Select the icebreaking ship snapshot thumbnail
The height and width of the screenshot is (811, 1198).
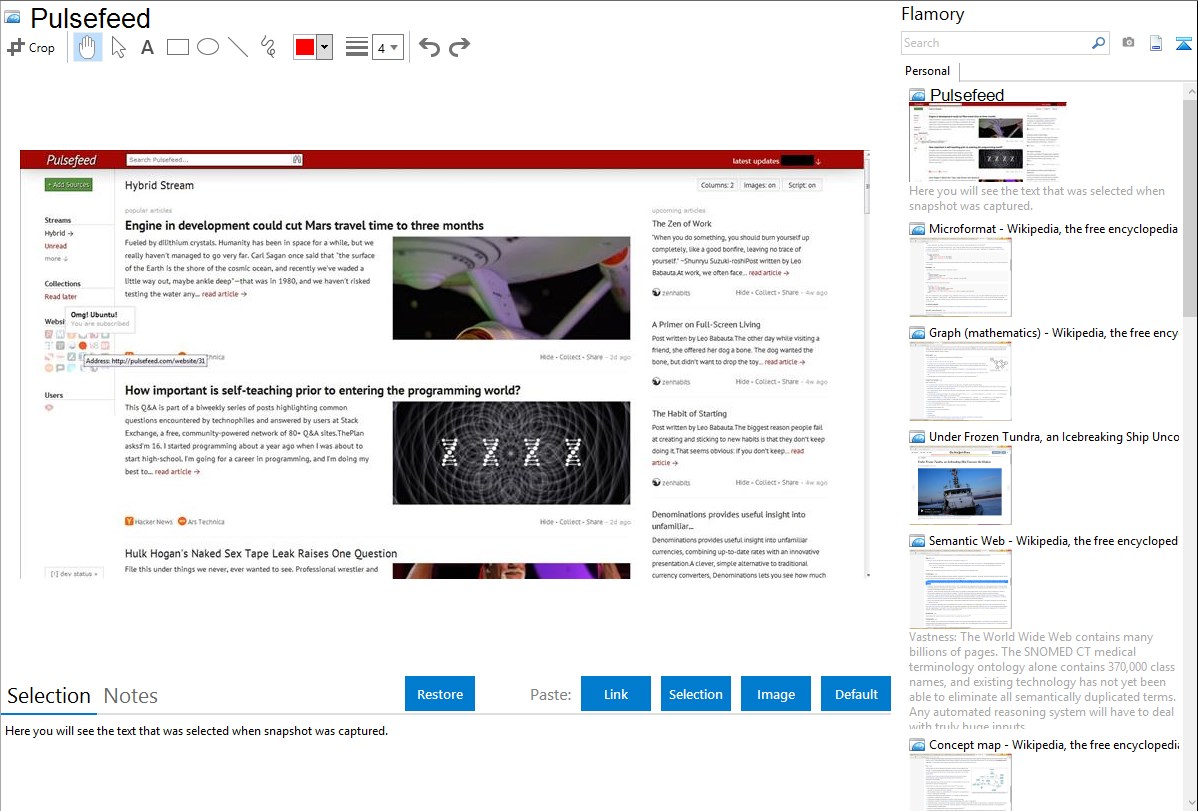pyautogui.click(x=960, y=485)
